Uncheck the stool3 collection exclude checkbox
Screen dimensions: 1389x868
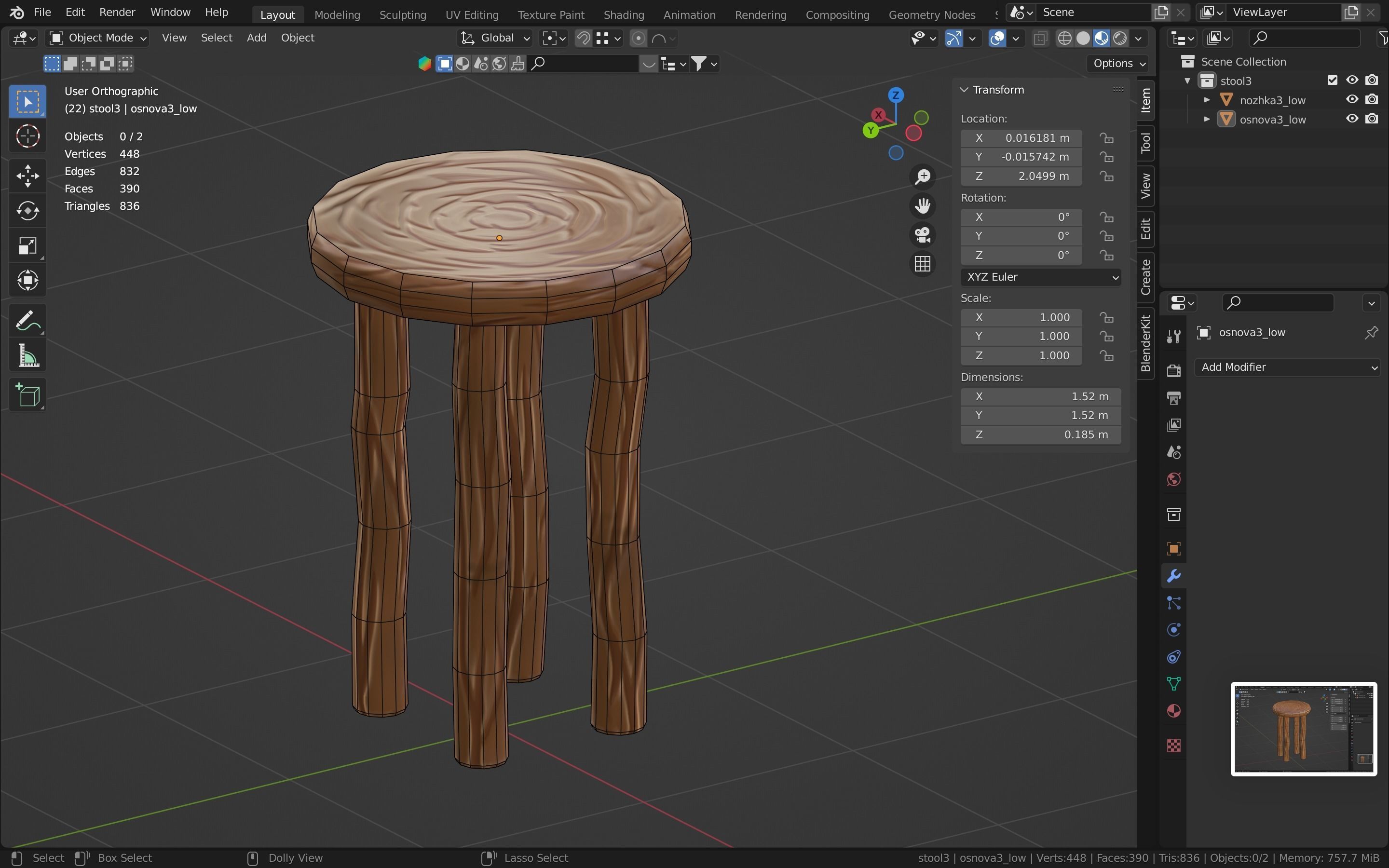coord(1332,81)
